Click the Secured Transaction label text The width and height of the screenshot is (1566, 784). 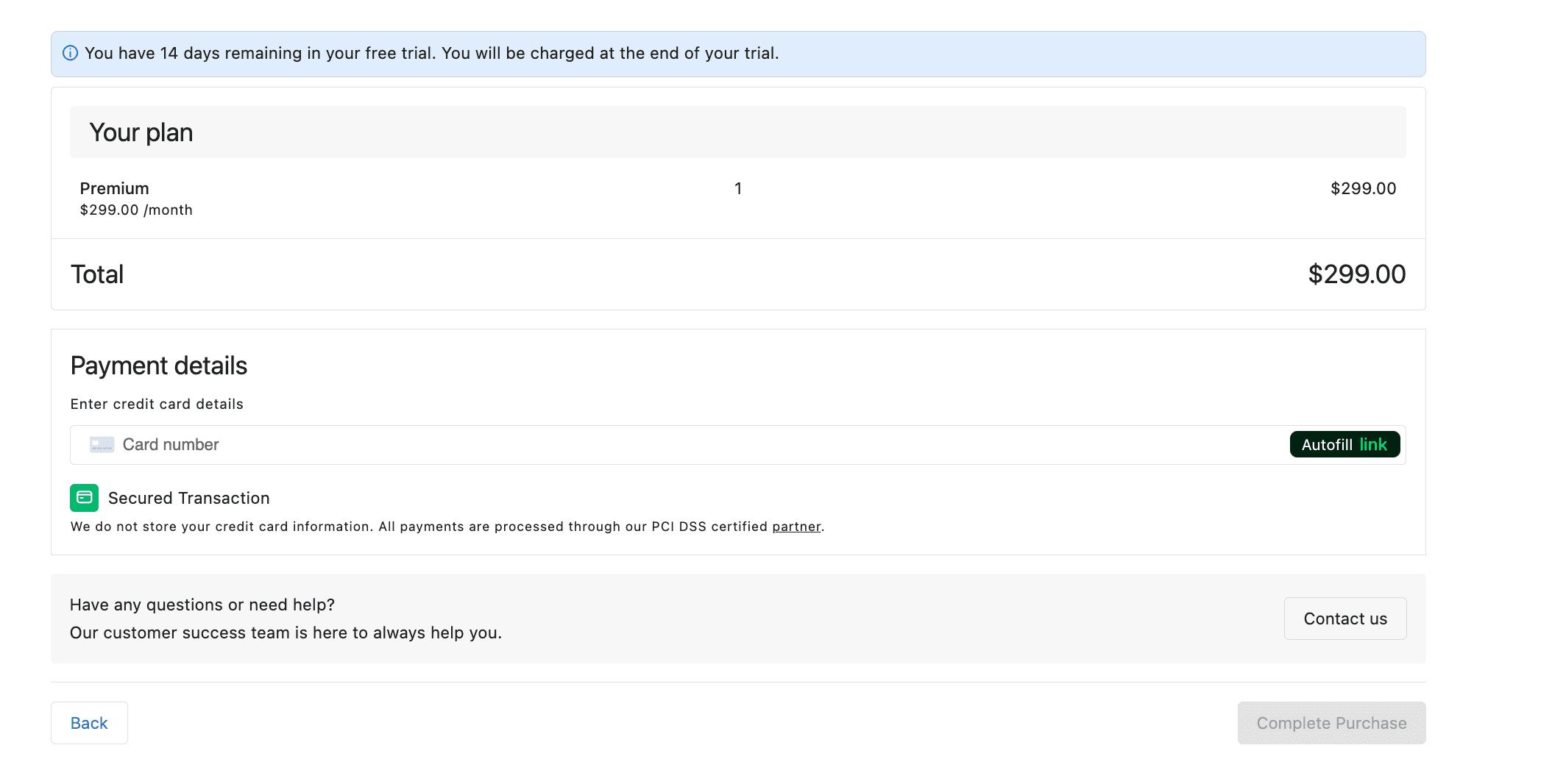(x=188, y=498)
